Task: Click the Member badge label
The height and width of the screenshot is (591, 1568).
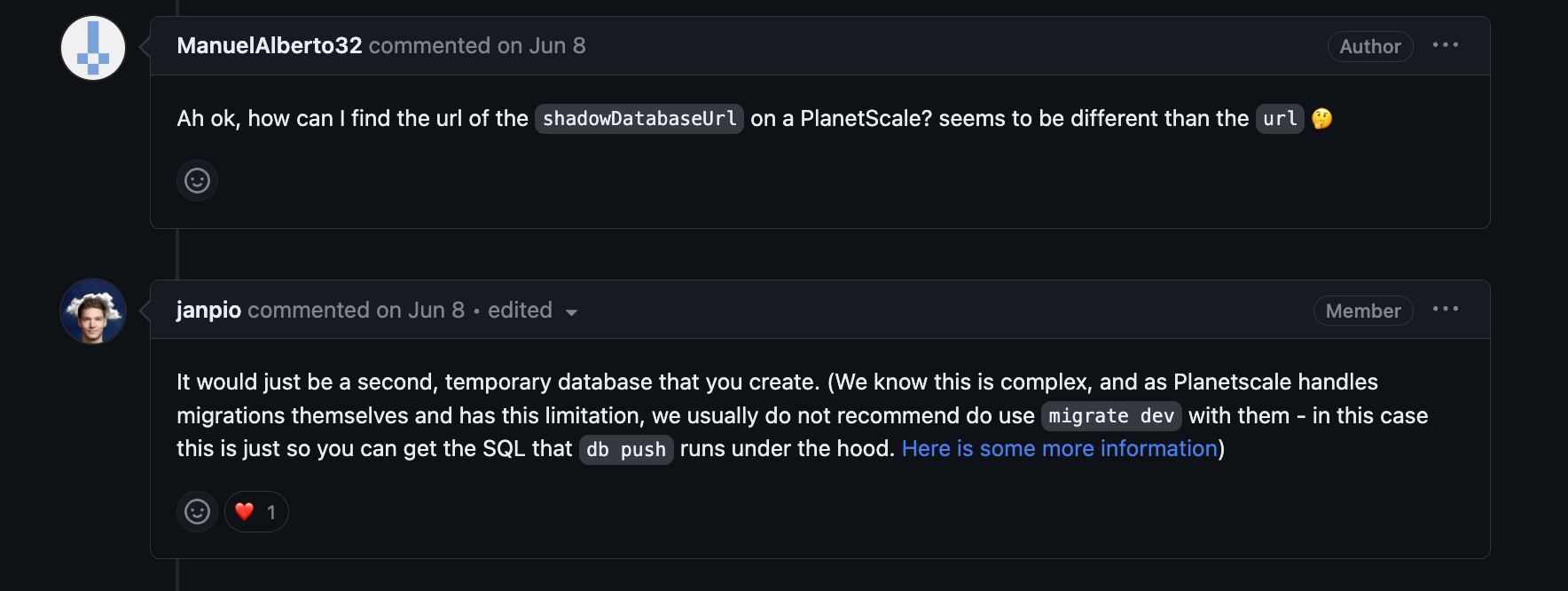Action: coord(1362,311)
